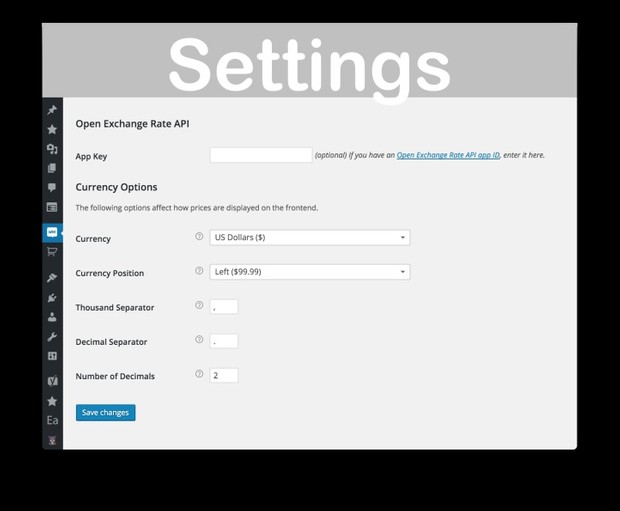
Task: Show help tooltip for the Currency option
Action: coord(199,236)
